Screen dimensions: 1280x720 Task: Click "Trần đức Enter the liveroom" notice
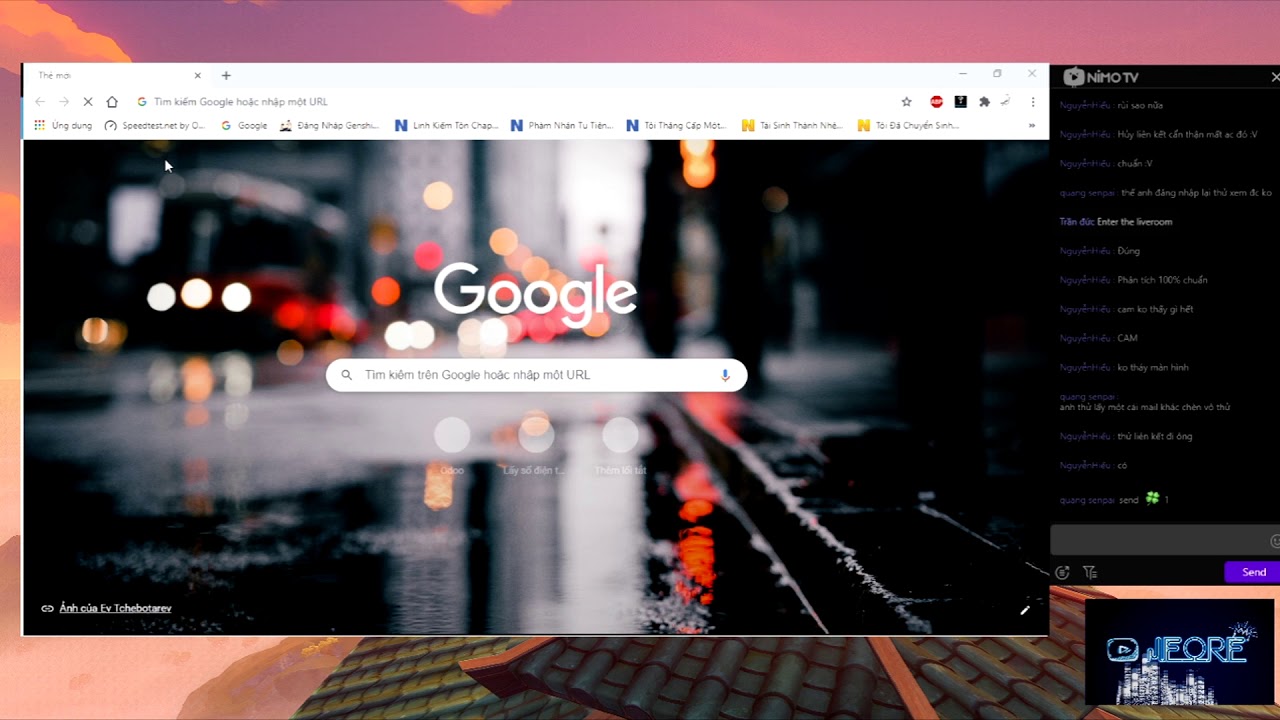coord(1115,222)
